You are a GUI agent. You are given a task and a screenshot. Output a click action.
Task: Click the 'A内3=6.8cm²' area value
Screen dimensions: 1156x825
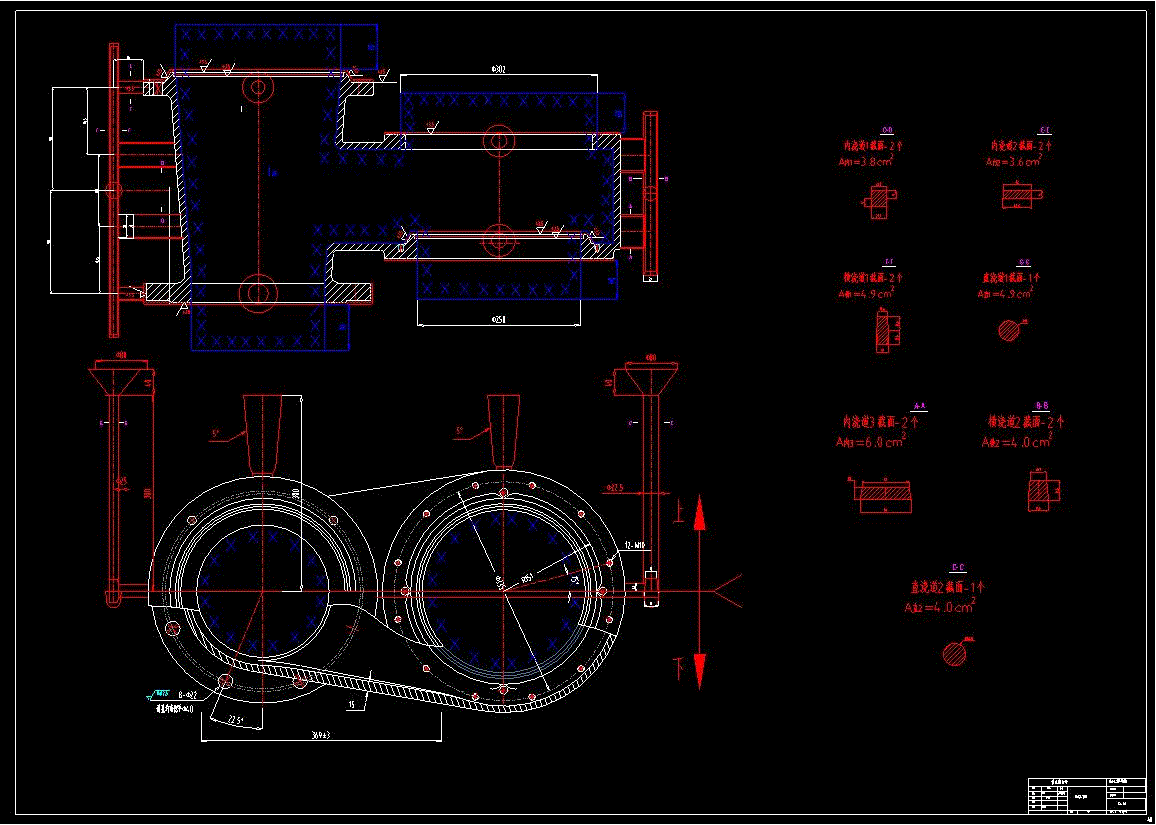click(870, 441)
